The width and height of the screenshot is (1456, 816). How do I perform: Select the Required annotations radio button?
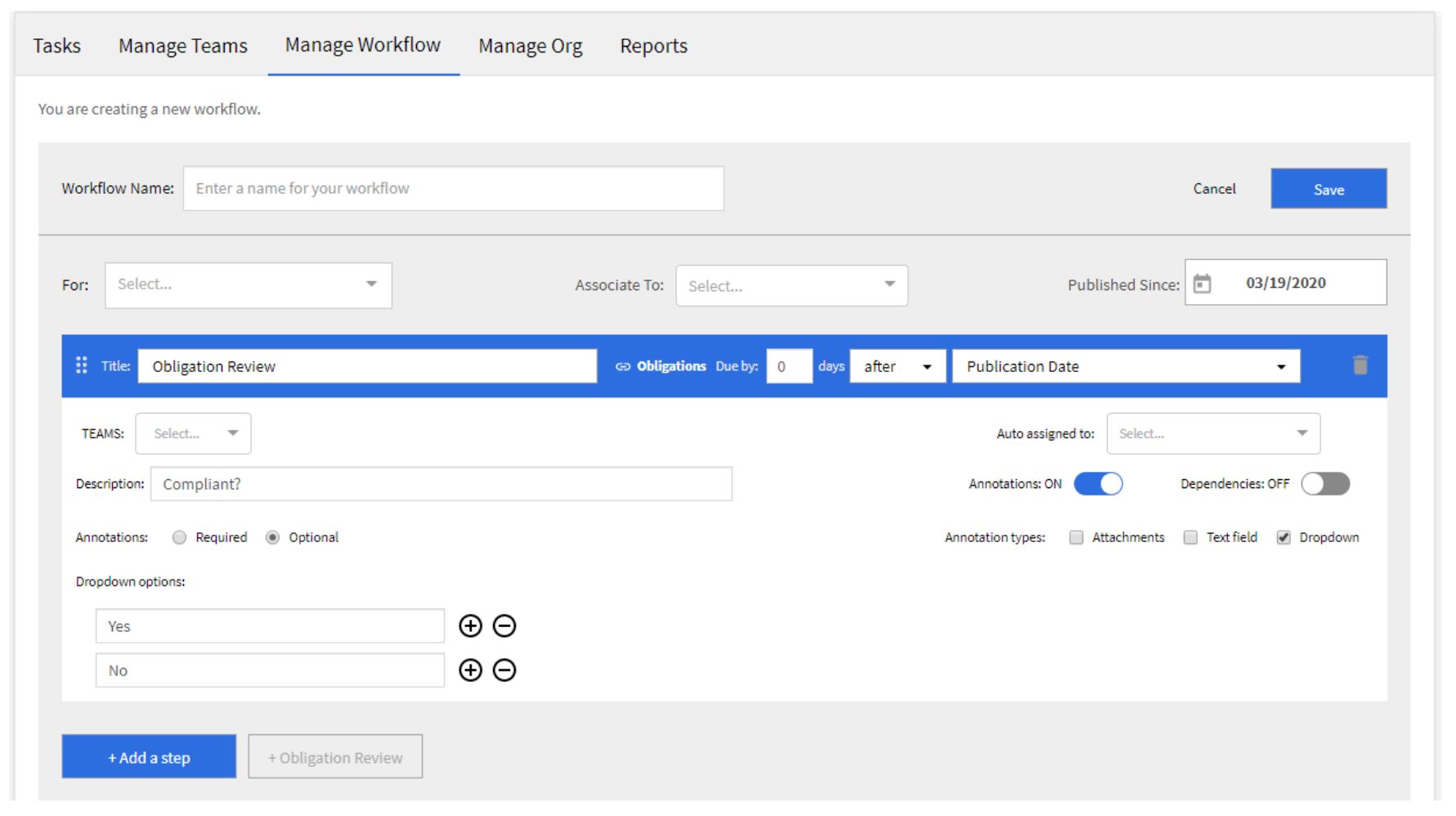[x=180, y=537]
